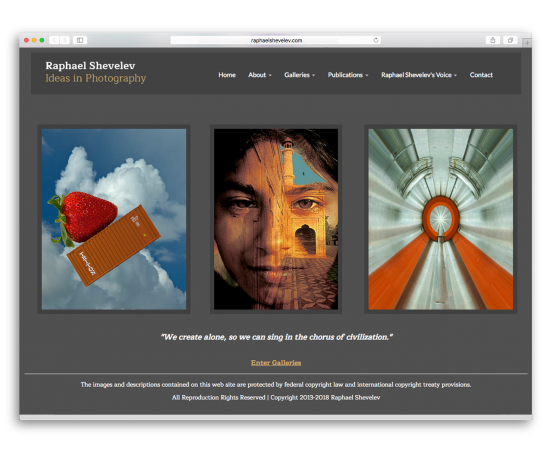
Task: Click the Raphael Shevelev site title
Action: [x=90, y=66]
